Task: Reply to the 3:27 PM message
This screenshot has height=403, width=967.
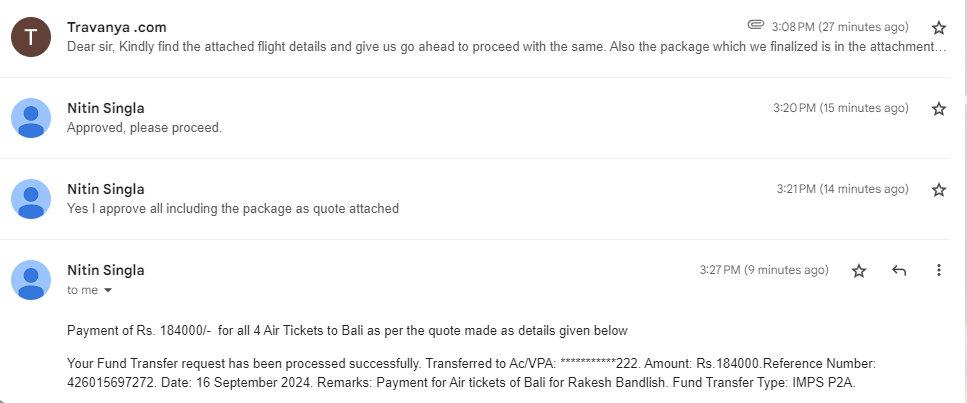Action: coord(899,270)
